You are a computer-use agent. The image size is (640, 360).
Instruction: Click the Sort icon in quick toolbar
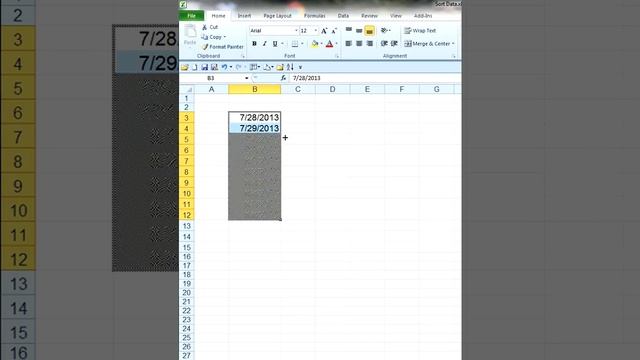point(290,67)
